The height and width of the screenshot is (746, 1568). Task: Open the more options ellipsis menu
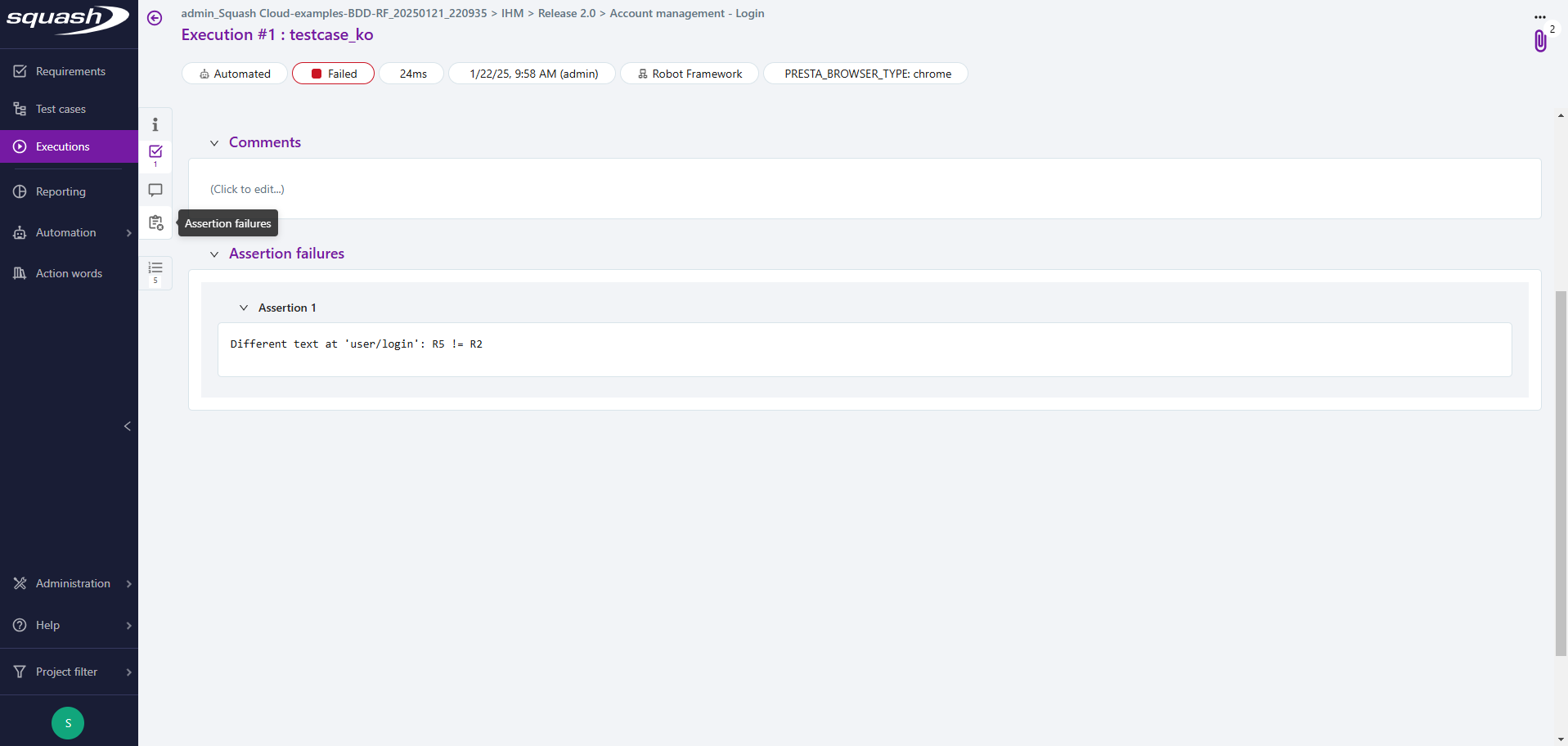(x=1541, y=15)
